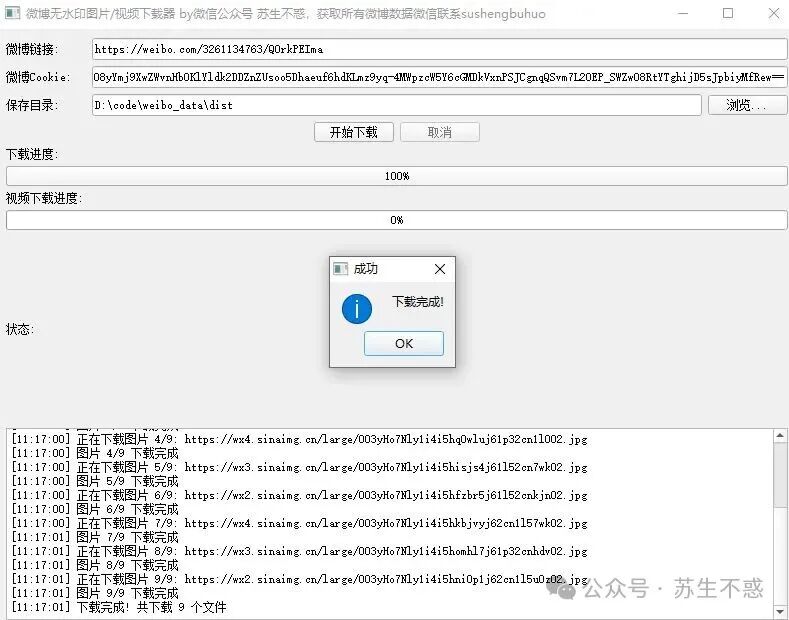Minimize the downloader window
The width and height of the screenshot is (789, 620).
(x=683, y=14)
